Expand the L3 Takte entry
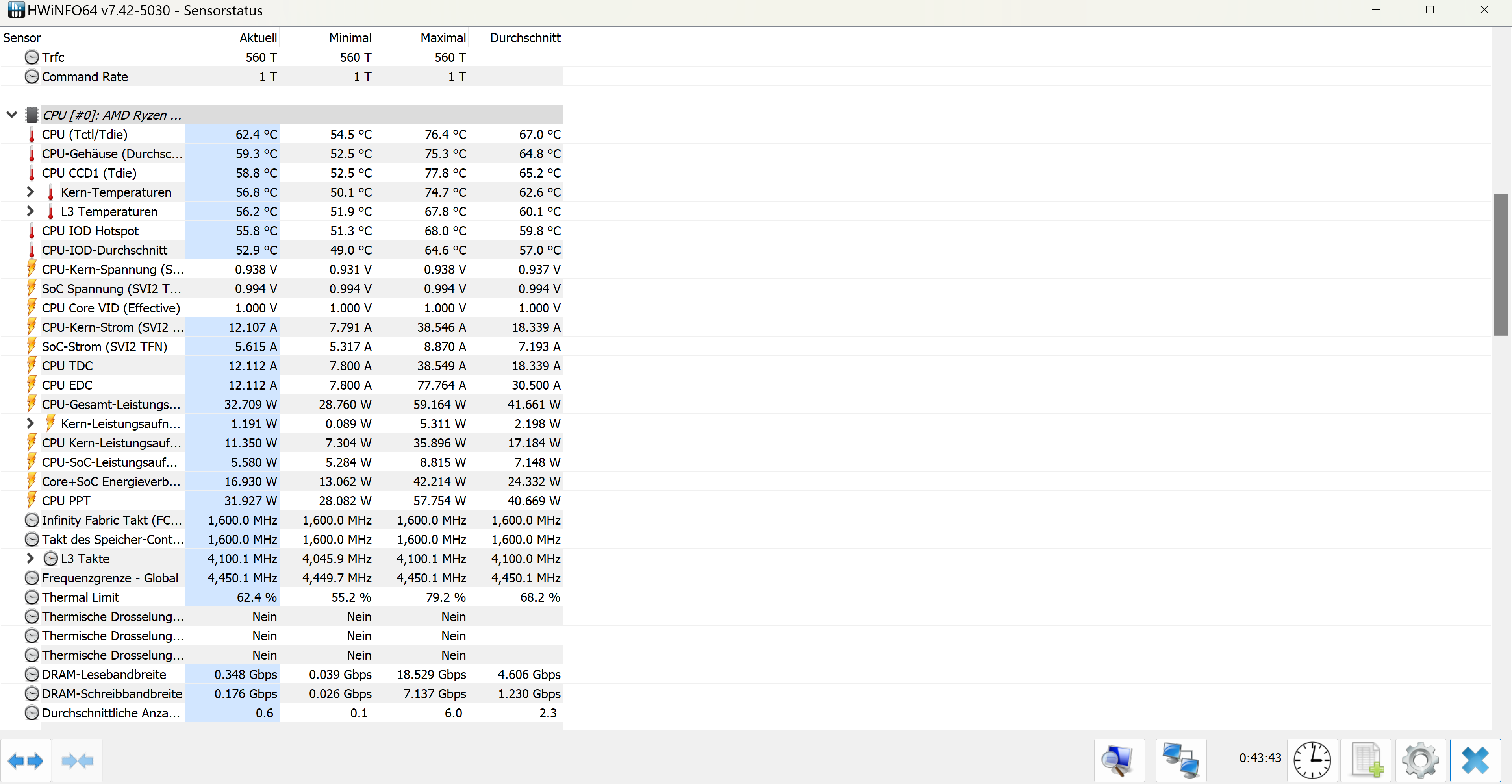Image resolution: width=1512 pixels, height=784 pixels. pos(30,558)
